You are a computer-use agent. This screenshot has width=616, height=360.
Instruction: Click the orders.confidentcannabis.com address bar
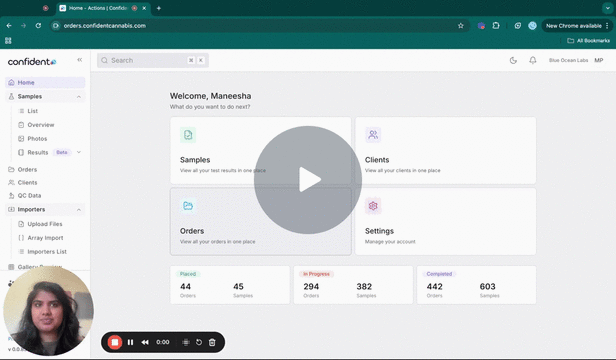259,26
